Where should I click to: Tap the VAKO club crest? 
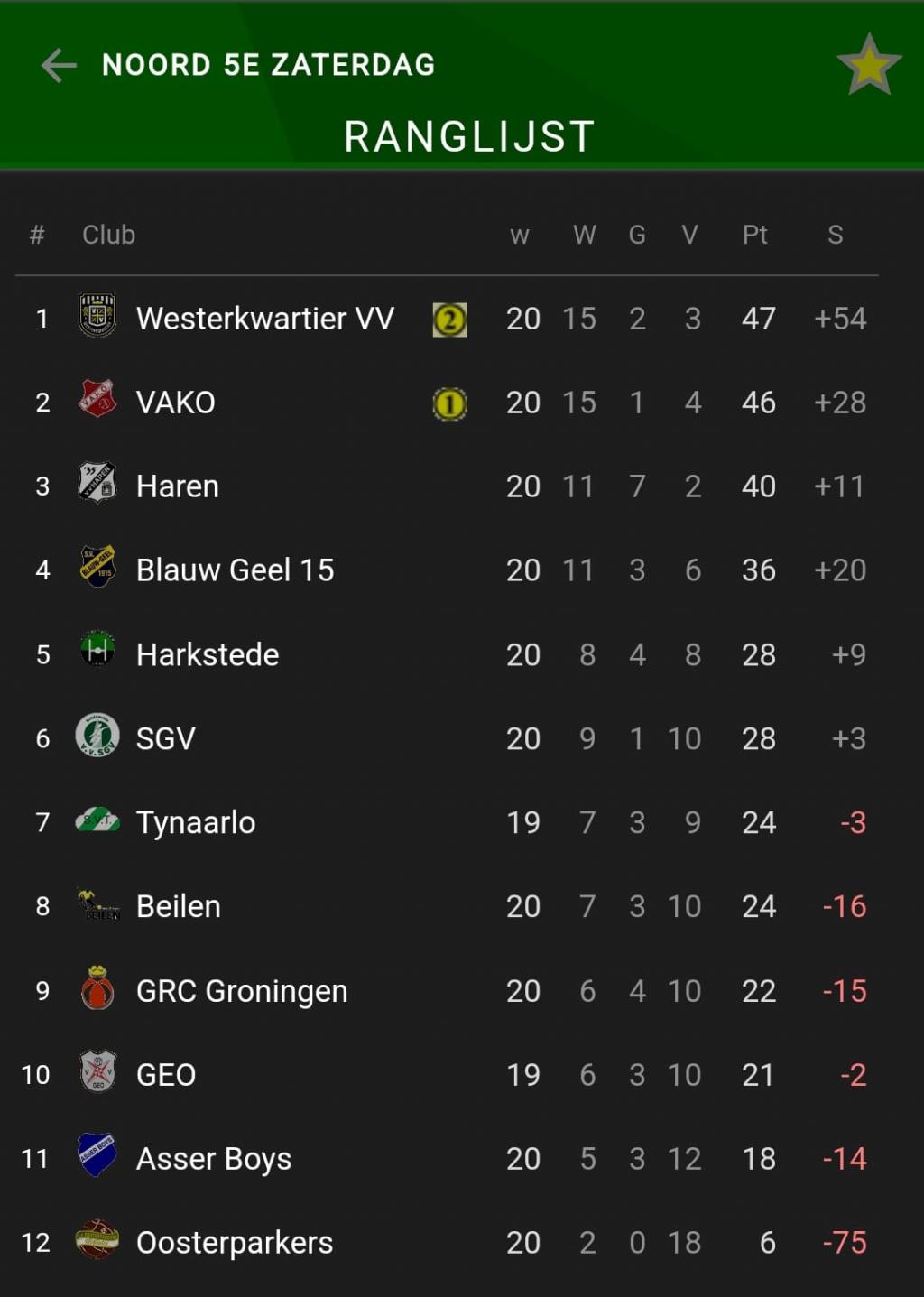point(97,398)
